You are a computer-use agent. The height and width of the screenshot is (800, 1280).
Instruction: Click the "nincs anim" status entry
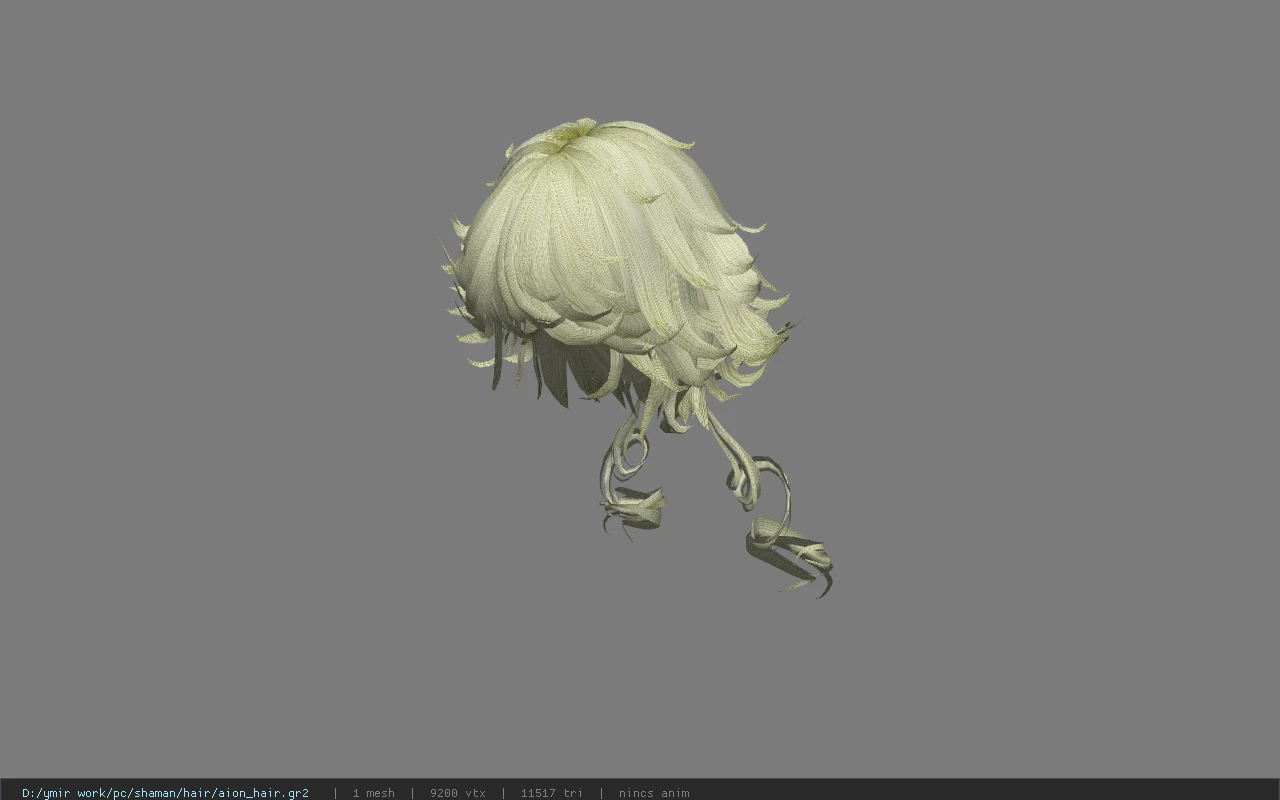coord(654,793)
